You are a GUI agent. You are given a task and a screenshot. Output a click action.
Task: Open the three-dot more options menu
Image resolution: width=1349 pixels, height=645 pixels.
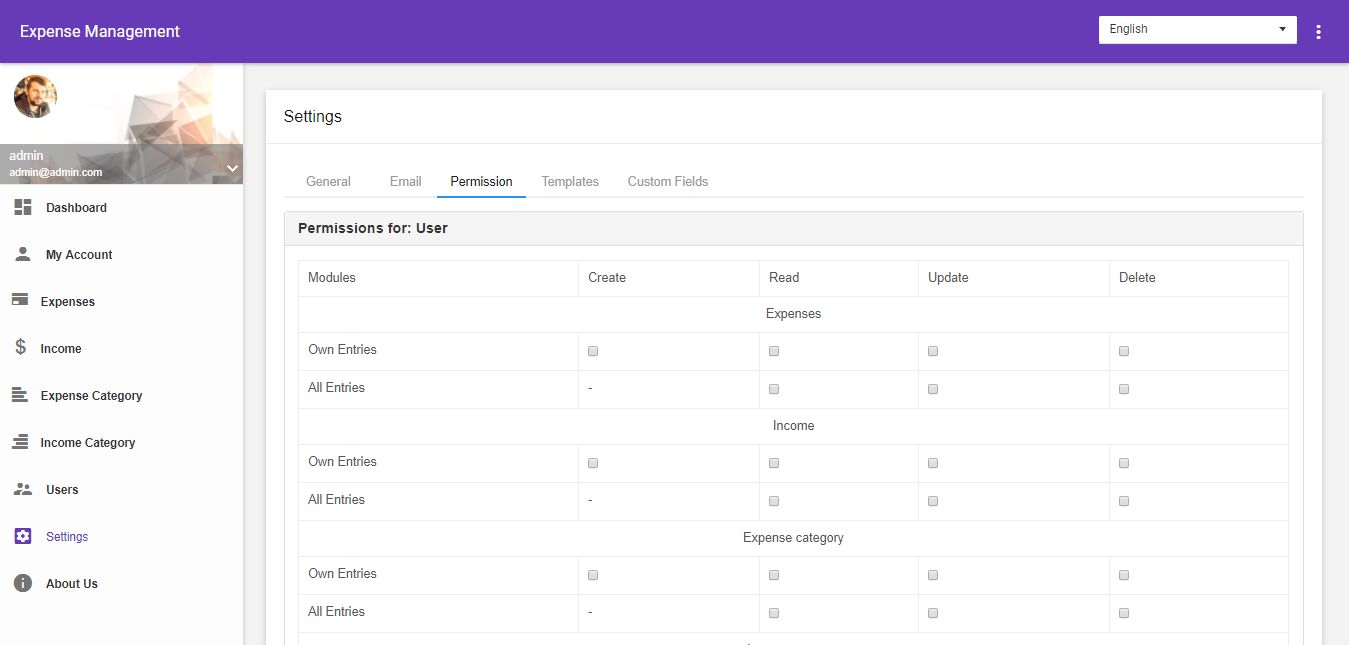(x=1318, y=32)
